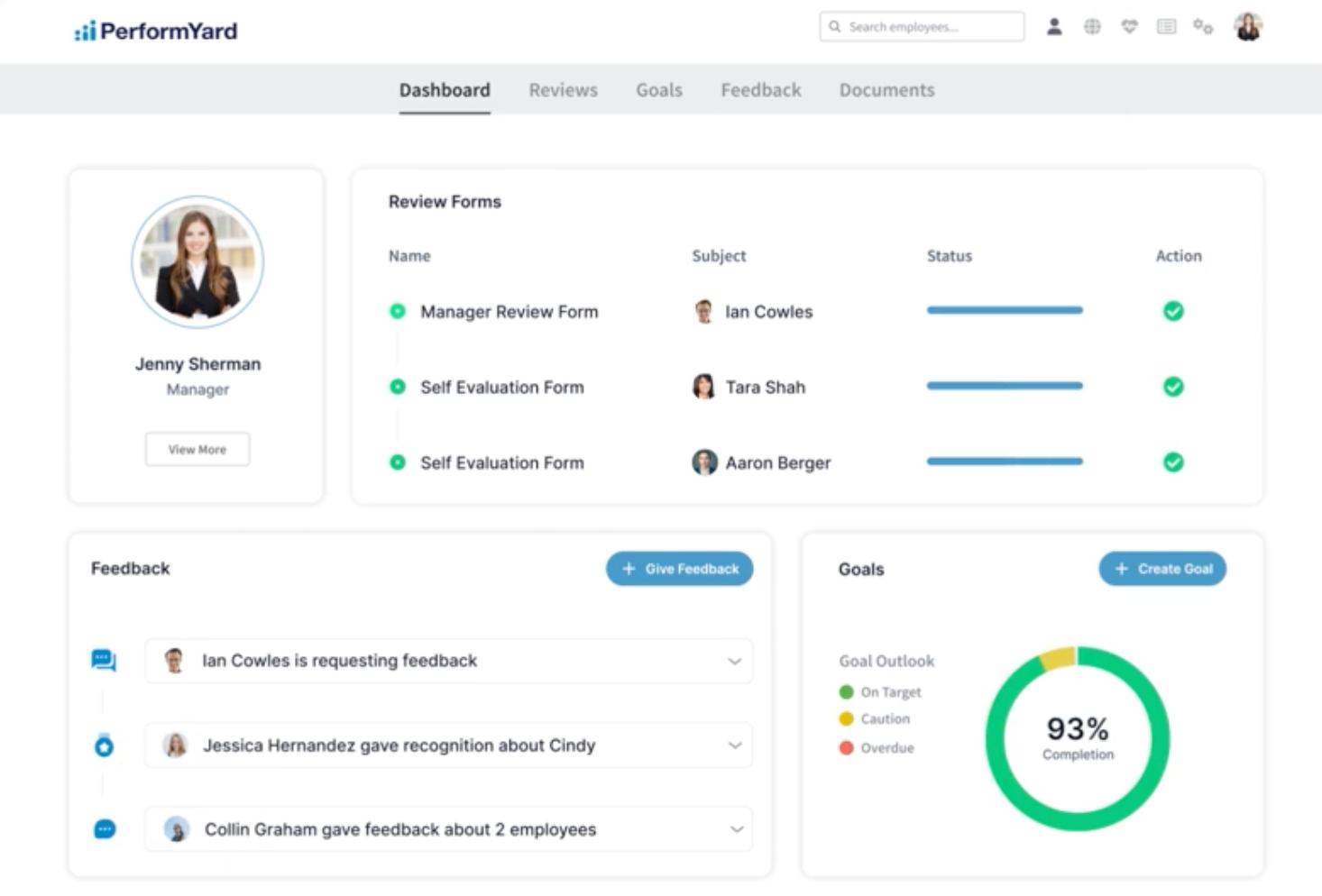Click the globe icon in the header
This screenshot has width=1322, height=896.
(1091, 26)
